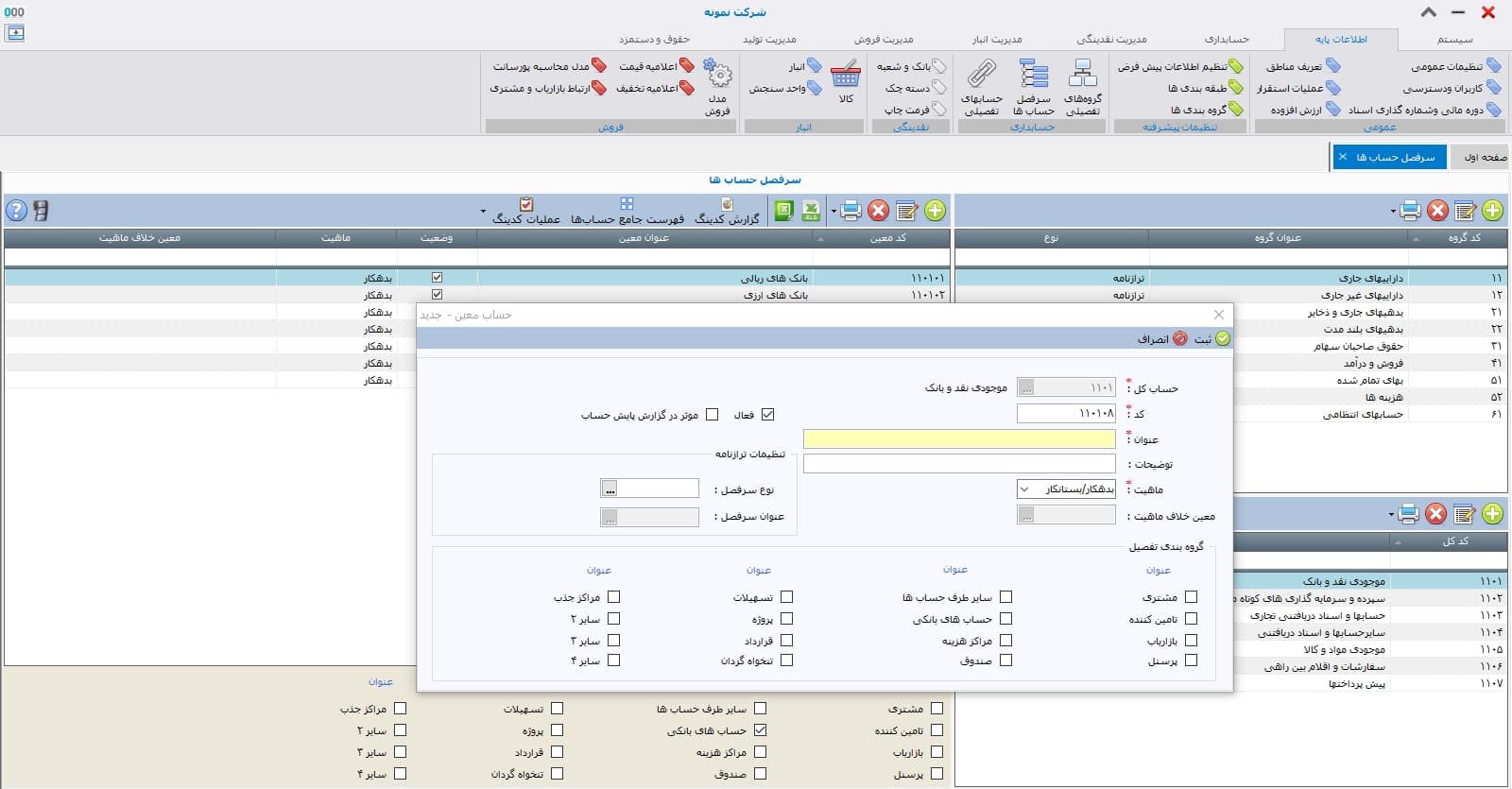The height and width of the screenshot is (789, 1512).
Task: Click the Excel XLS export icon
Action: [811, 211]
